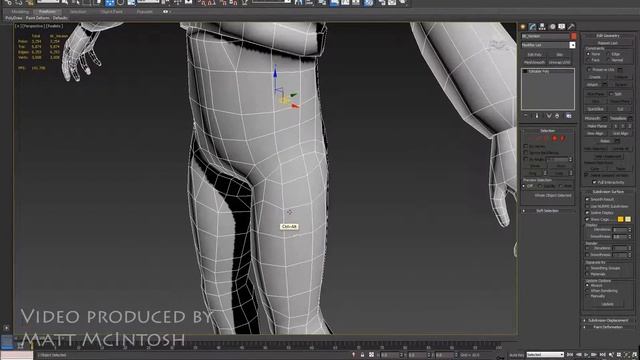Select Polygon sub-object level icon
Screen dimensions: 640x360
(555, 138)
